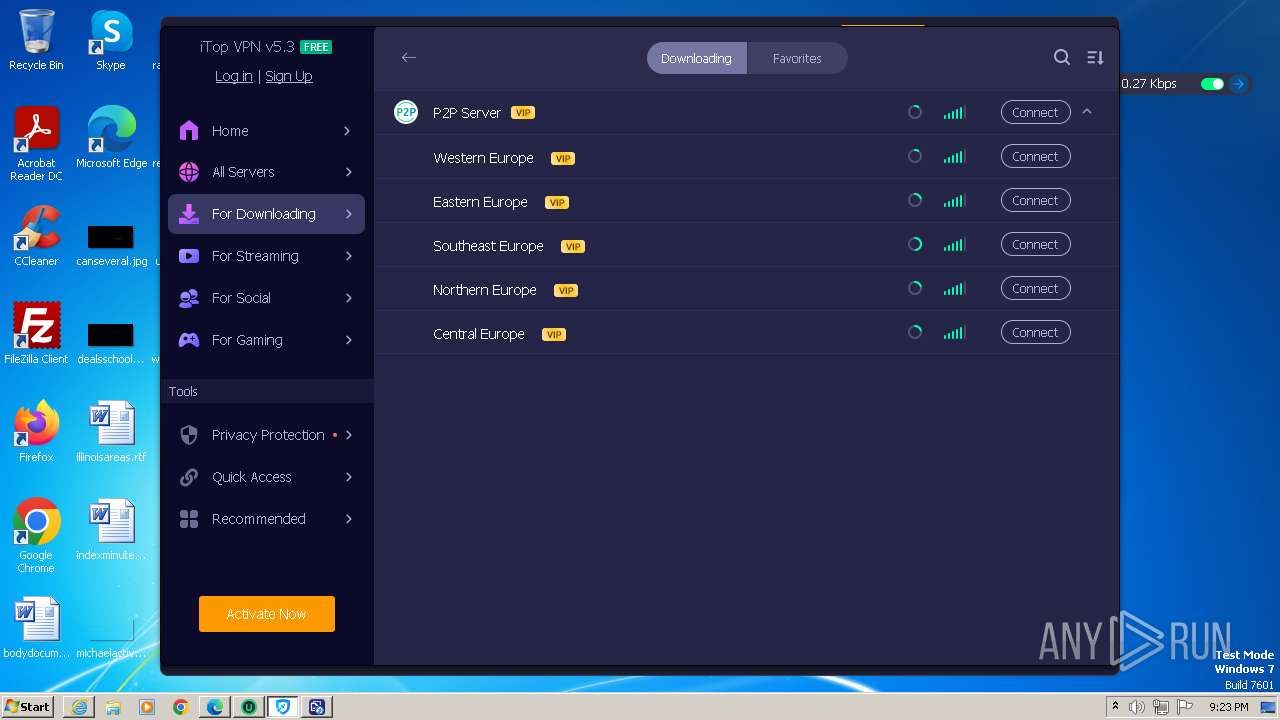The height and width of the screenshot is (720, 1280).
Task: Open illinoisareas.rtf desktop file
Action: click(x=111, y=431)
